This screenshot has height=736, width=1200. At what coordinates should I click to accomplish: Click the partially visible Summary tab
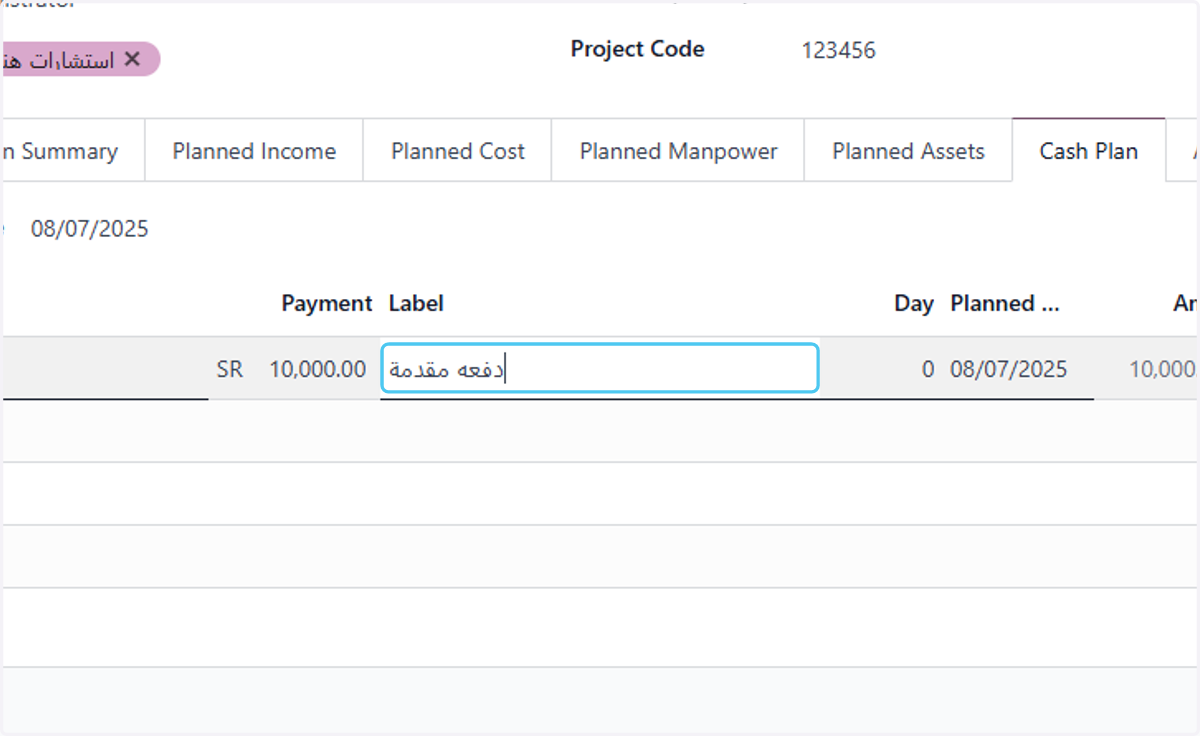coord(71,151)
